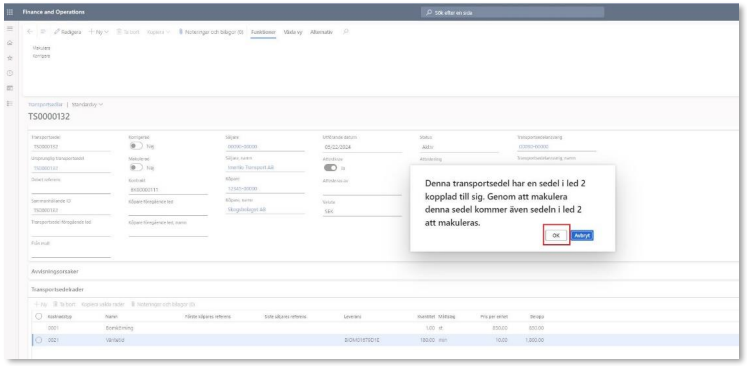This screenshot has width=747, height=366.
Task: Open Favorites star in the sidebar
Action: tap(10, 58)
